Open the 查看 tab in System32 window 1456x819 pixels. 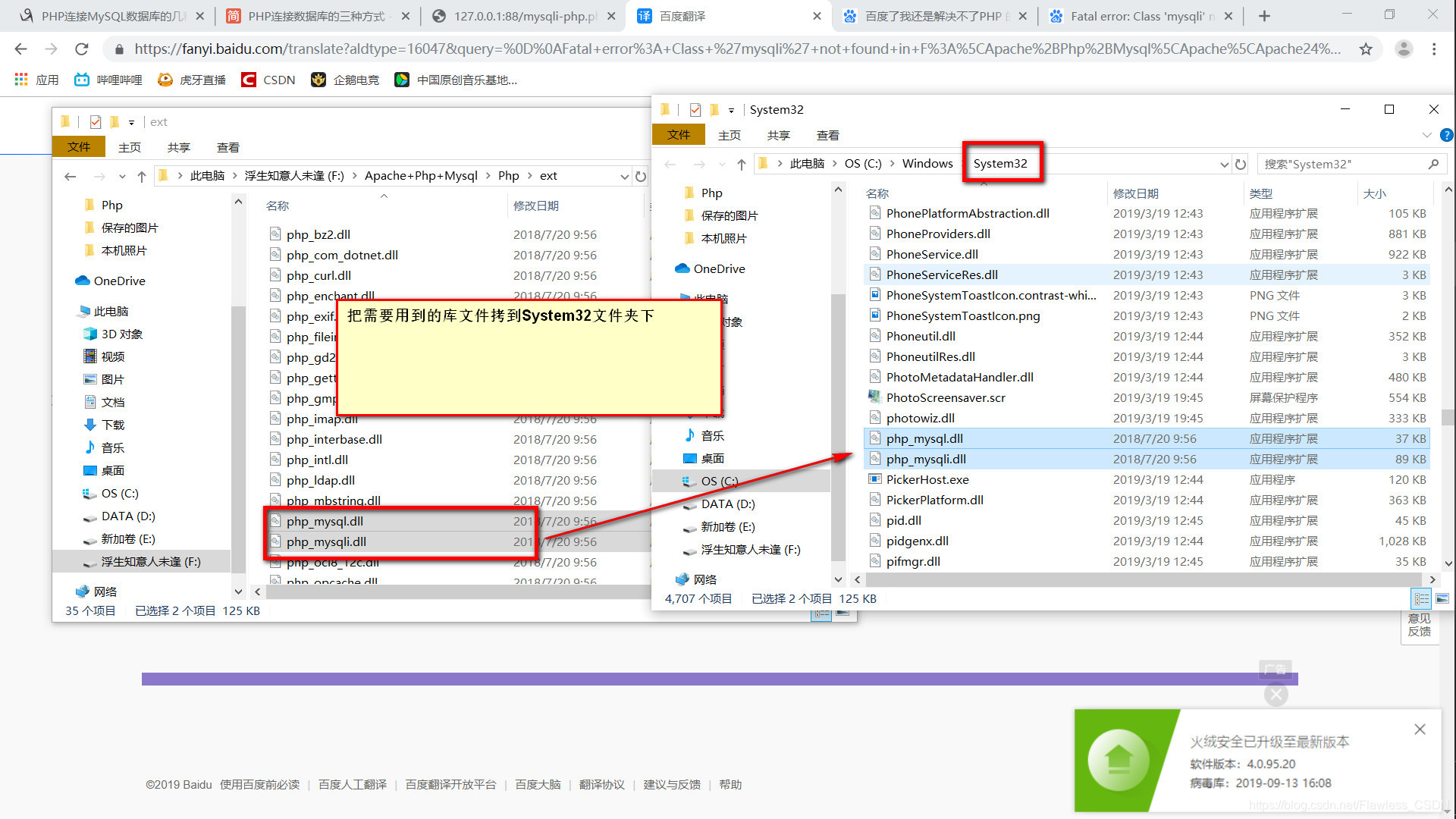(827, 135)
